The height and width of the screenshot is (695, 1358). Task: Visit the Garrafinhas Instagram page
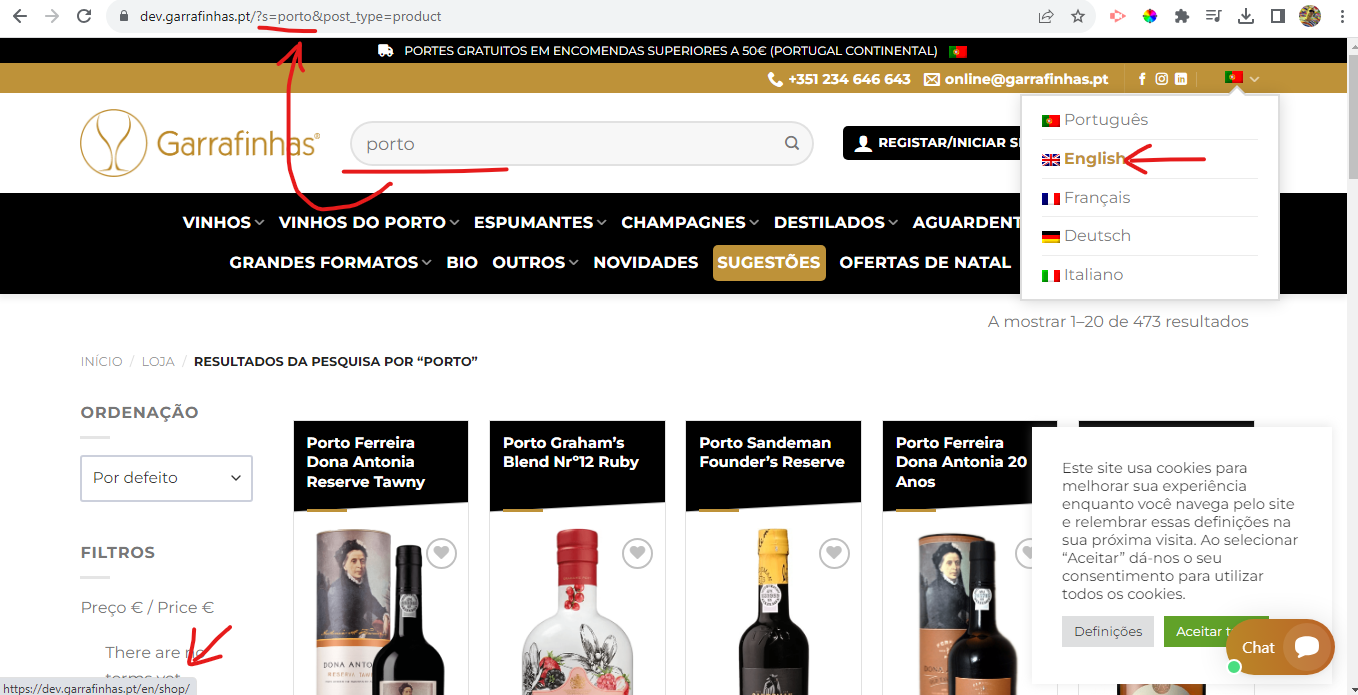pyautogui.click(x=1162, y=79)
